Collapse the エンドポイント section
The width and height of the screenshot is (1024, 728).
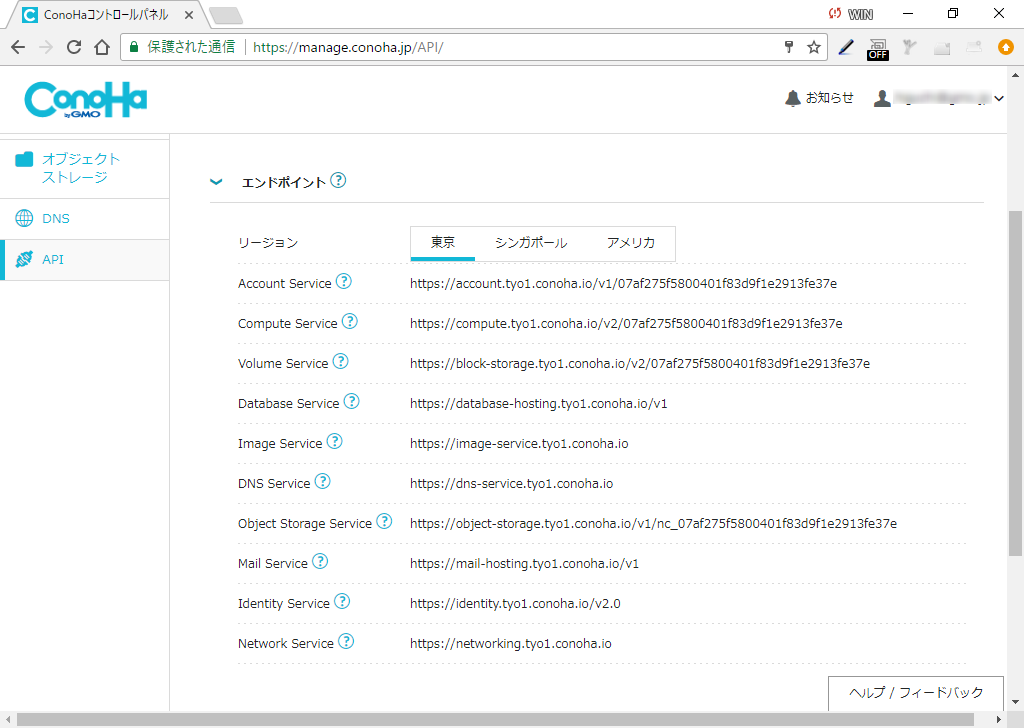[216, 182]
